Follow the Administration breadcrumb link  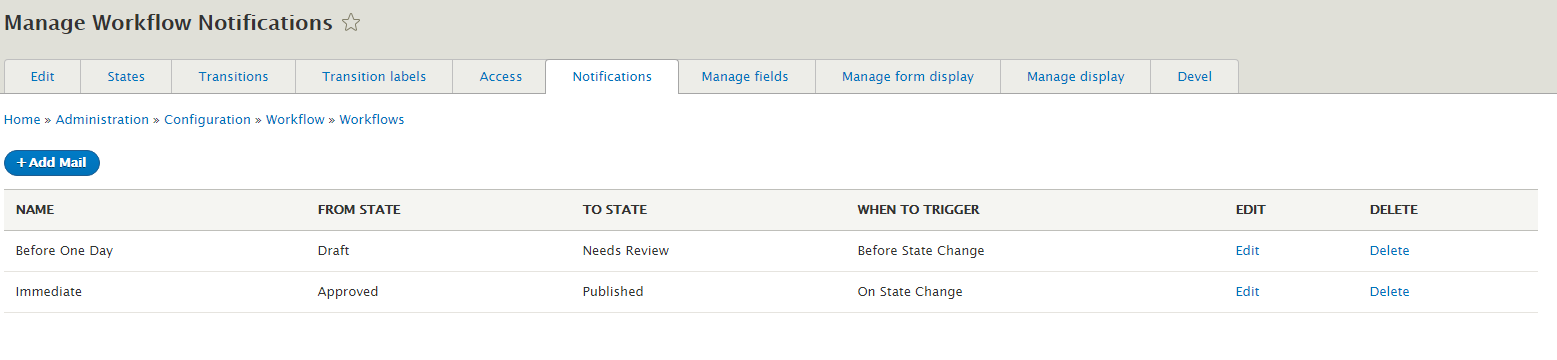(102, 119)
